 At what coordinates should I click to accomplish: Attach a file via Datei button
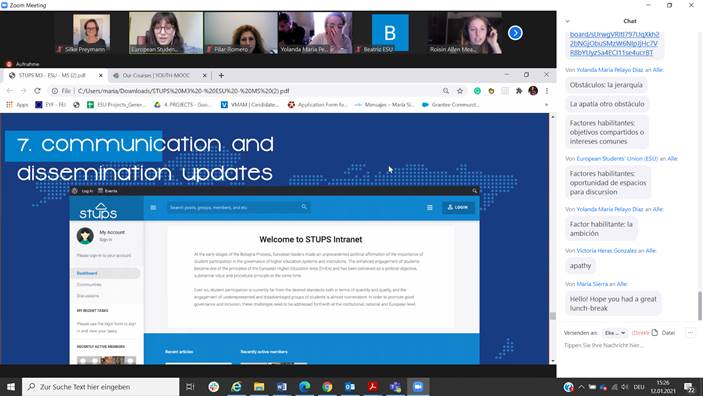663,333
